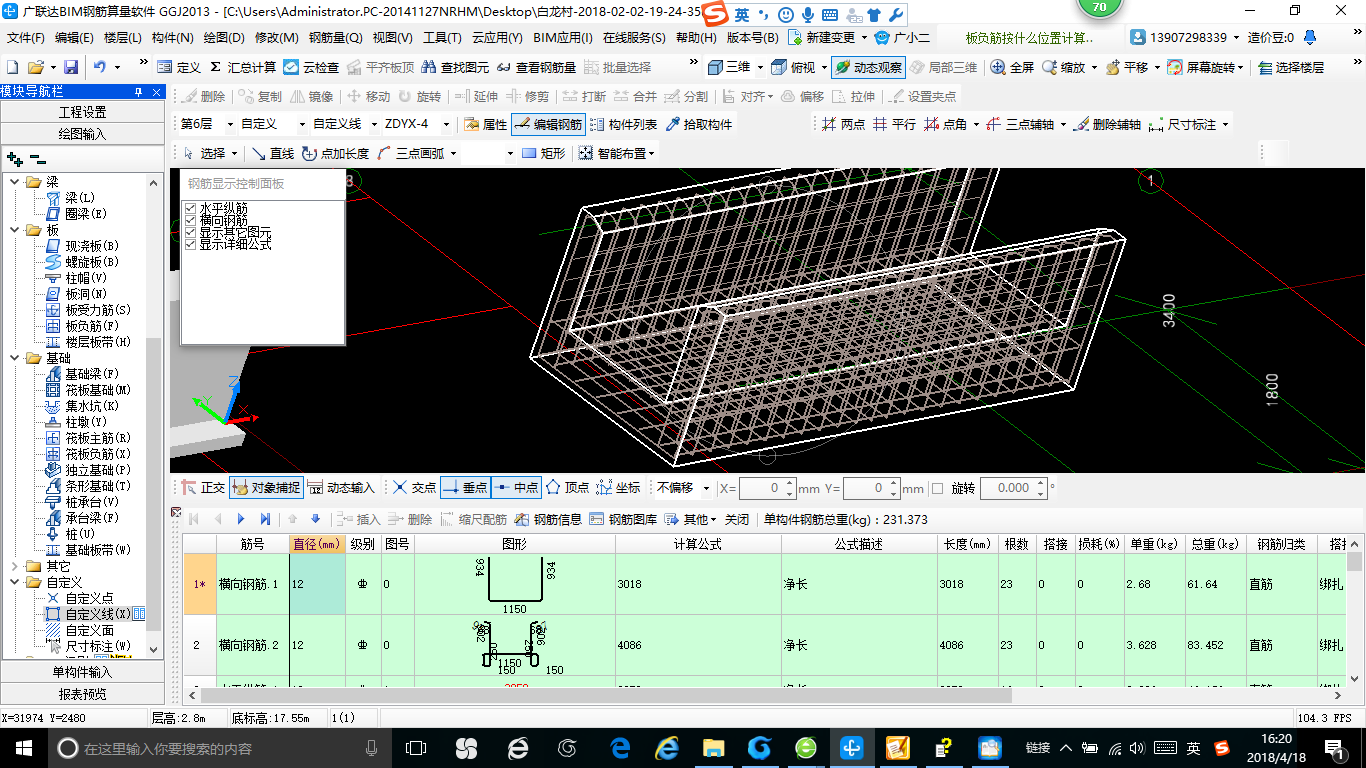Open the 帮助(H) menu

(696, 38)
